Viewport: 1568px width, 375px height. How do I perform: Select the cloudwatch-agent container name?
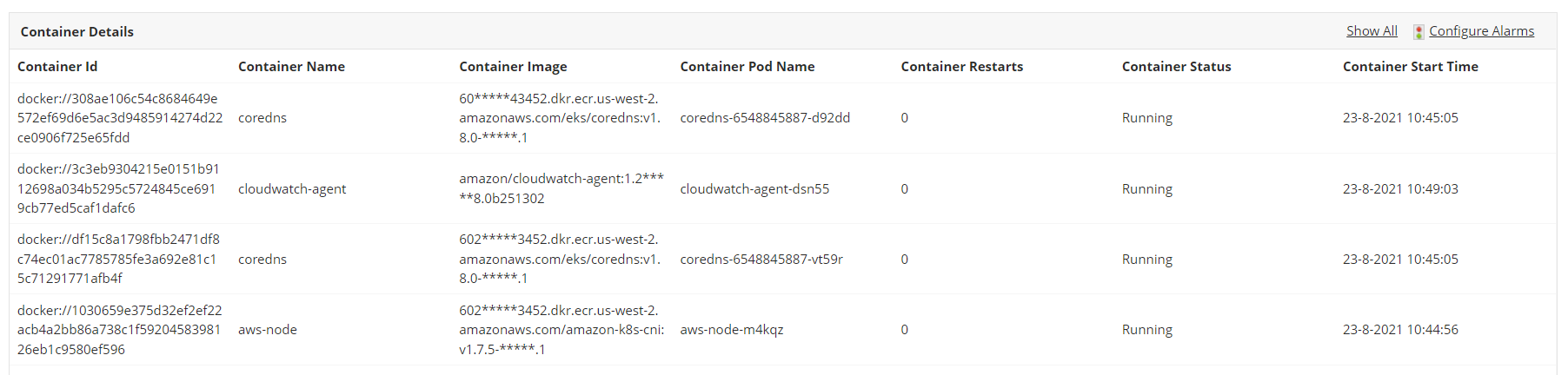click(292, 189)
